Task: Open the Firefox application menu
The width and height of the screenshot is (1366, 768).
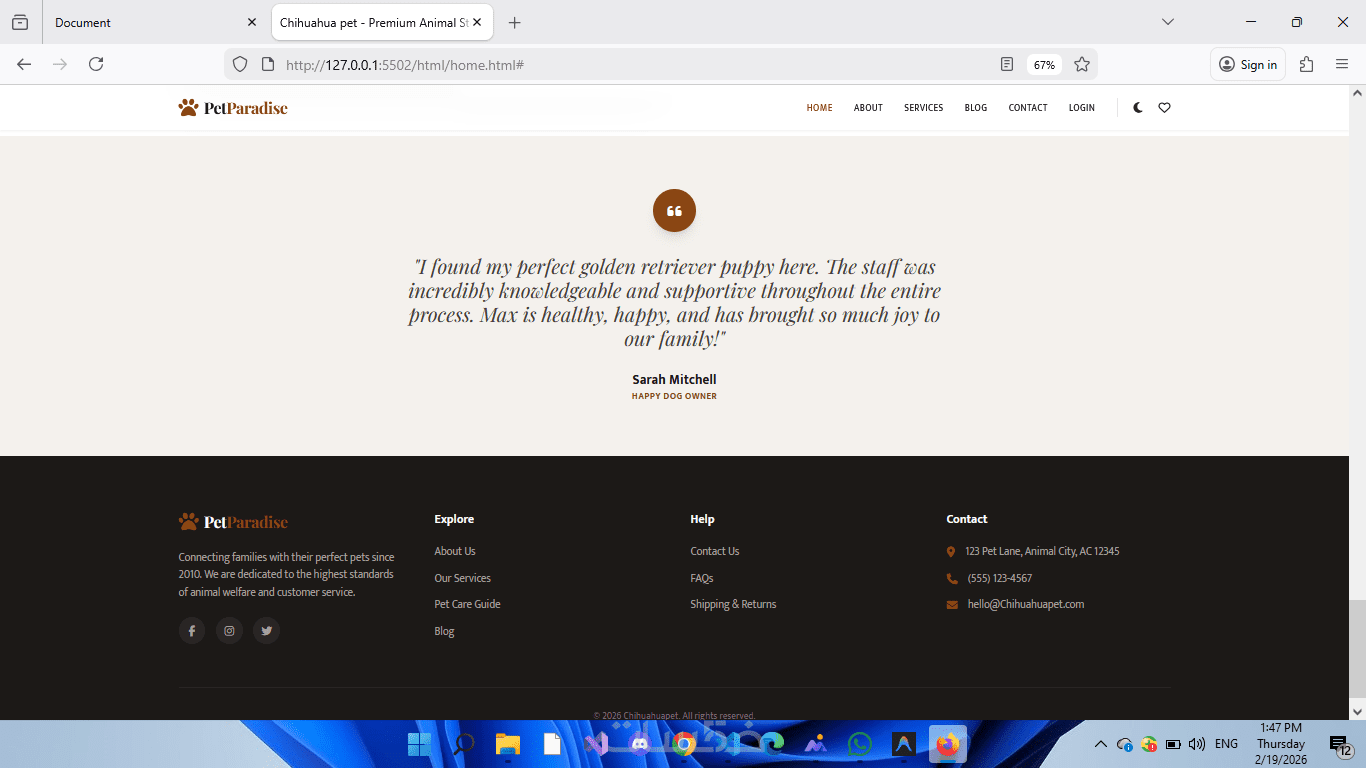Action: pyautogui.click(x=1342, y=64)
